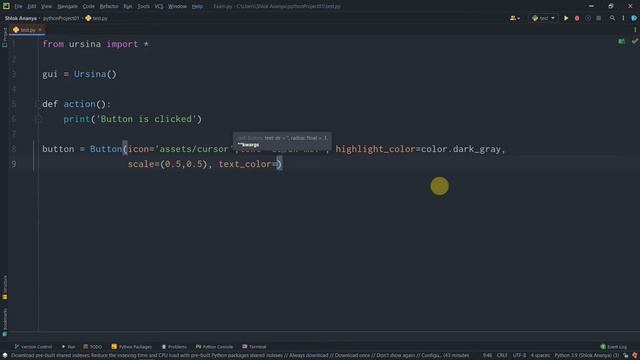Open the Run menu in menu bar

coord(128,7)
